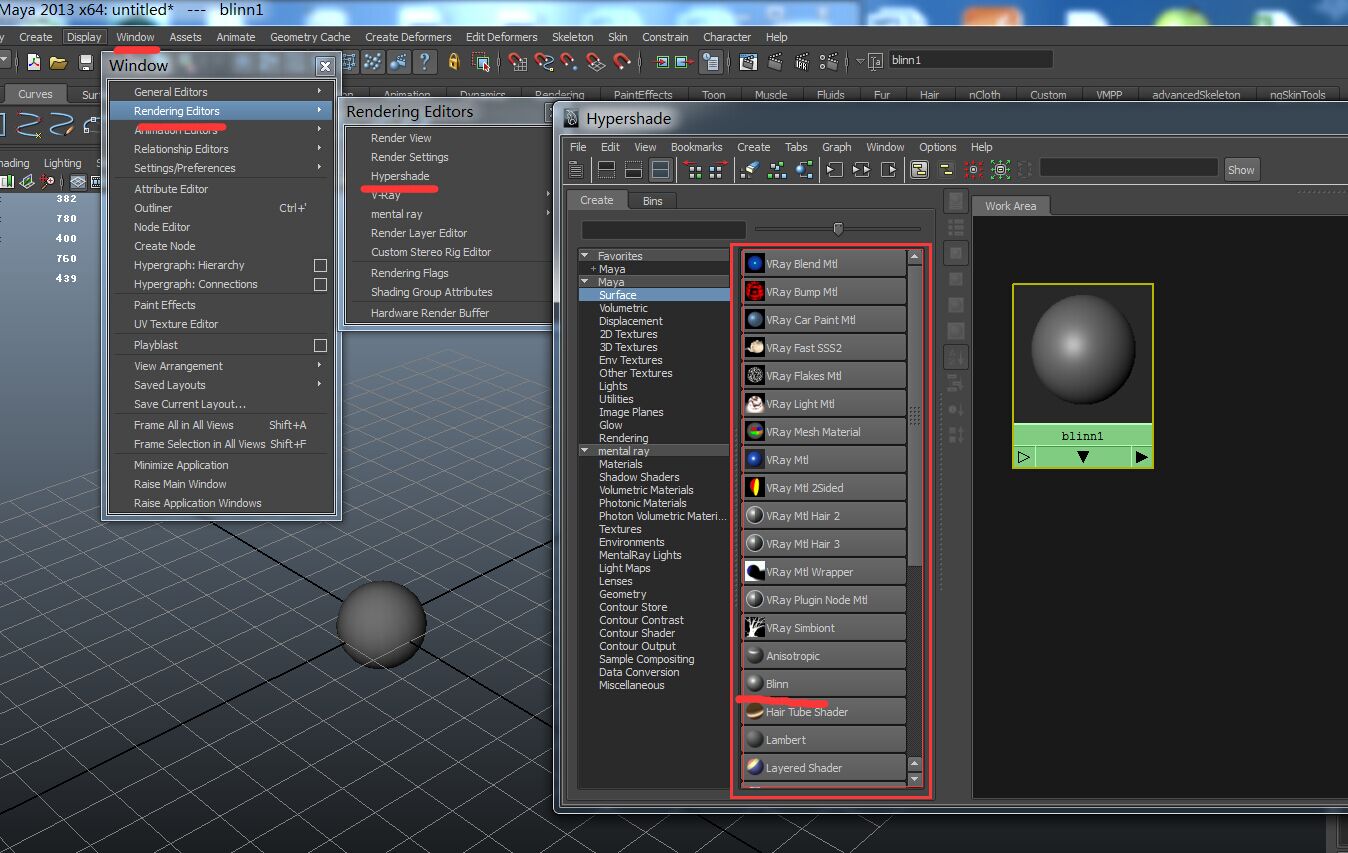Toggle Hypershade container view yellow icon
The height and width of the screenshot is (853, 1348).
click(x=919, y=170)
